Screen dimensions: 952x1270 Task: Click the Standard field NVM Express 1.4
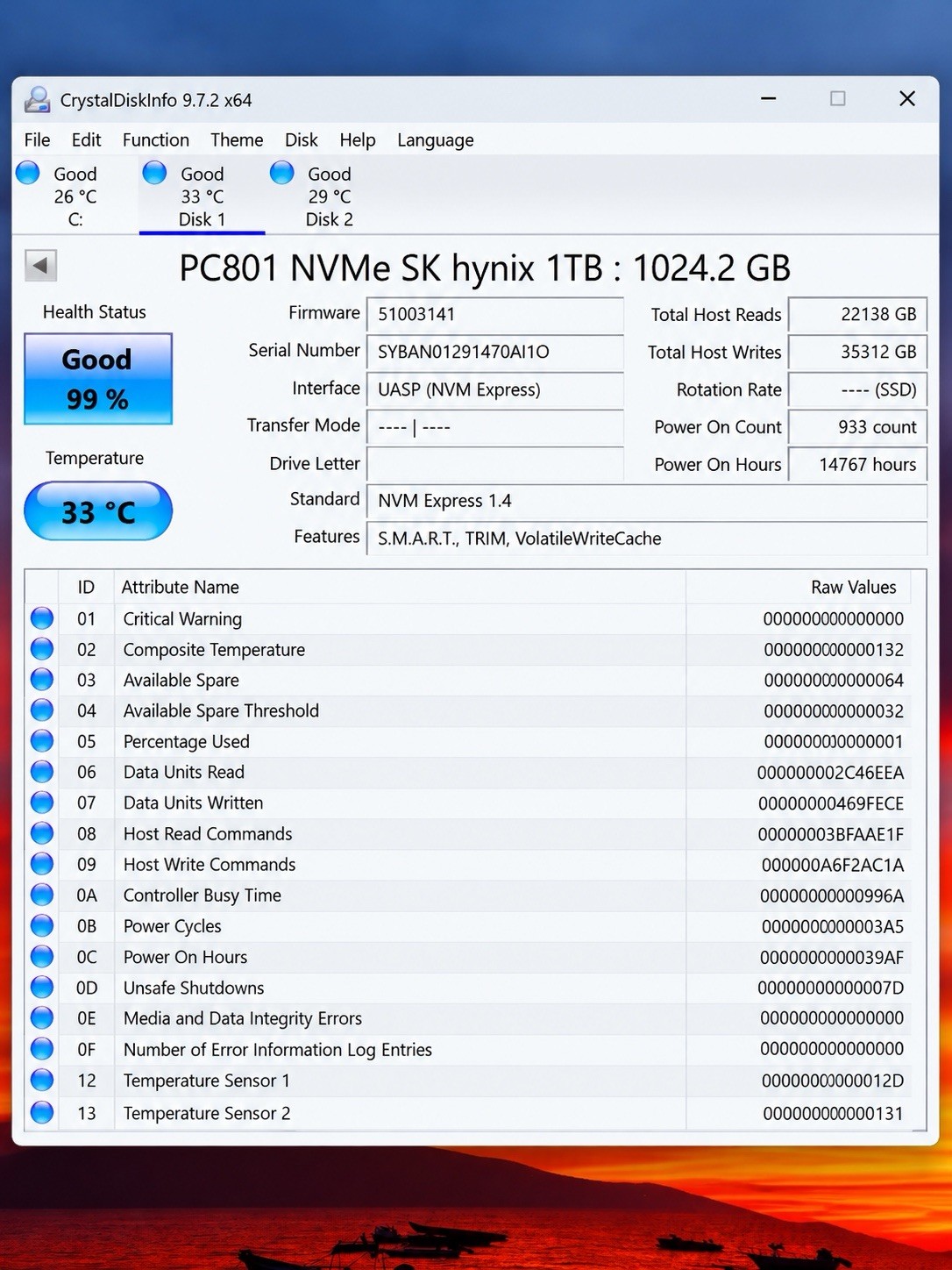646,501
